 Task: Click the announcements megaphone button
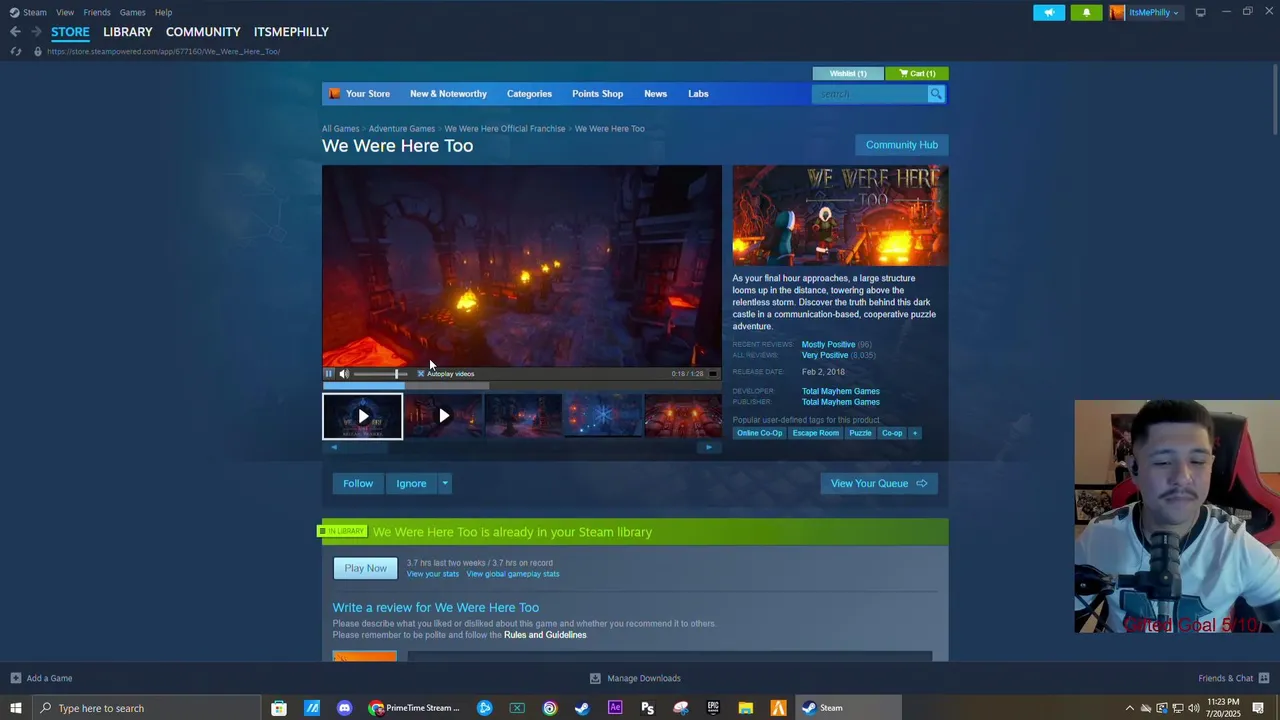1049,12
